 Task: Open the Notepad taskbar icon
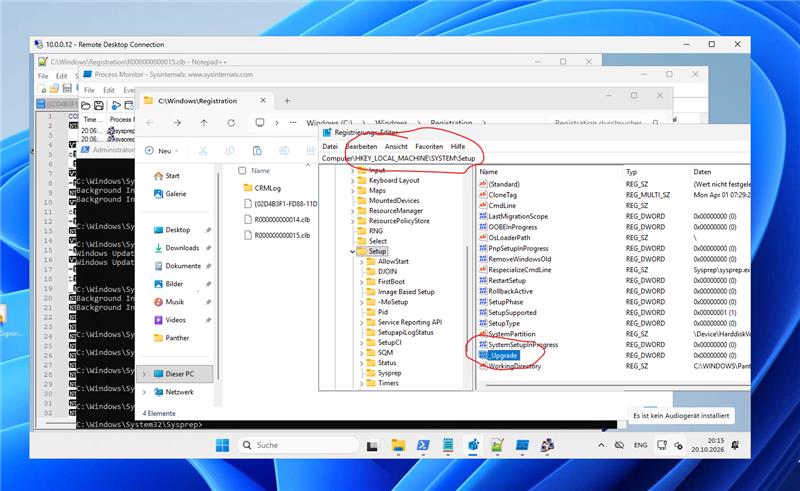[x=447, y=445]
